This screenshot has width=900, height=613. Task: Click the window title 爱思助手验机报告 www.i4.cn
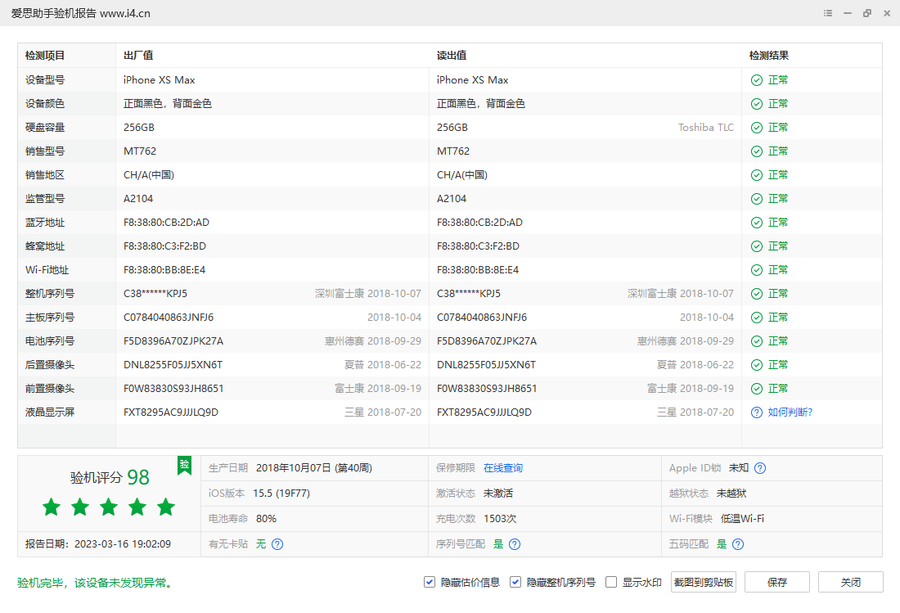point(80,13)
